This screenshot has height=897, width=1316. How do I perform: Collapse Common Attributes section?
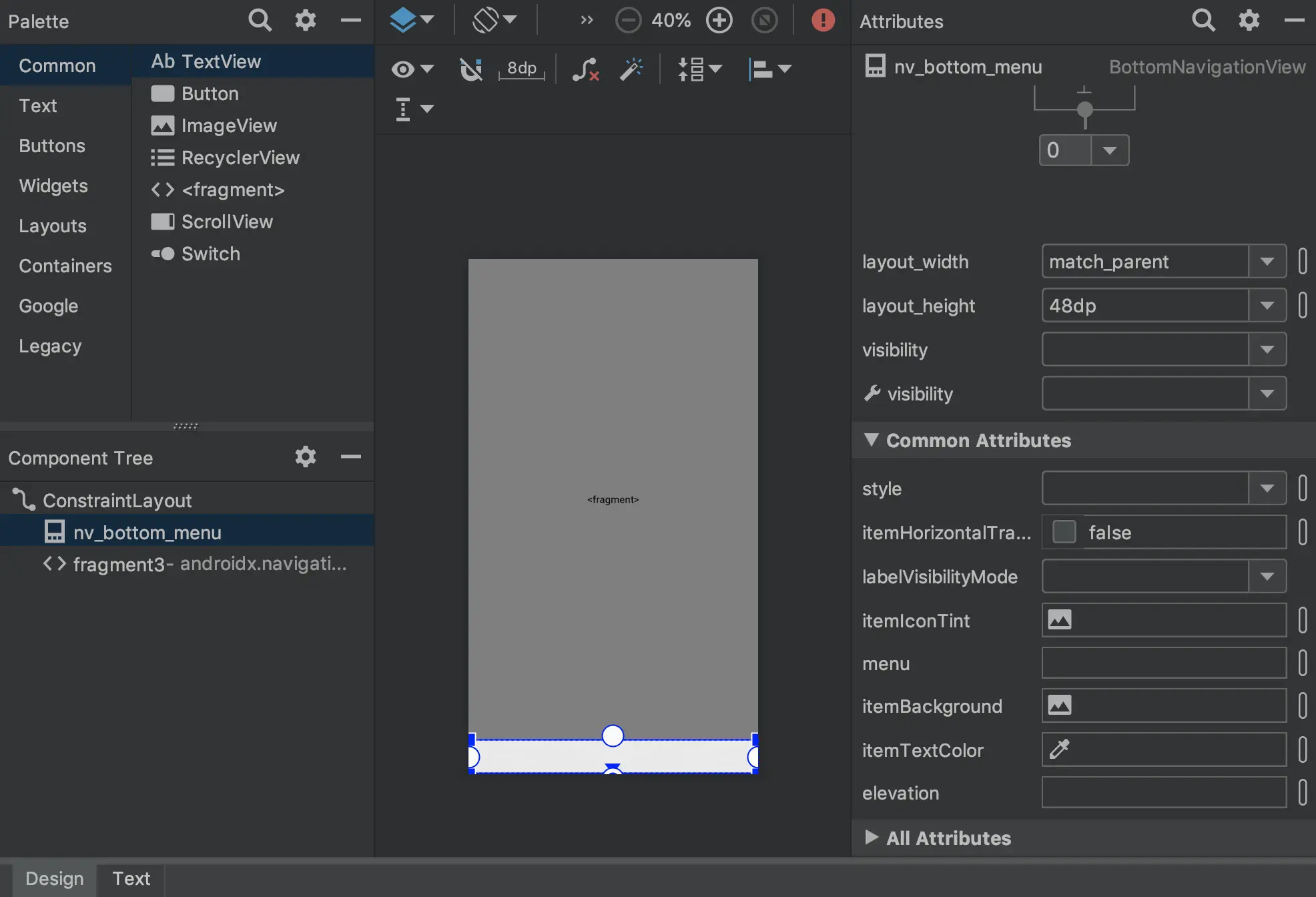(871, 440)
